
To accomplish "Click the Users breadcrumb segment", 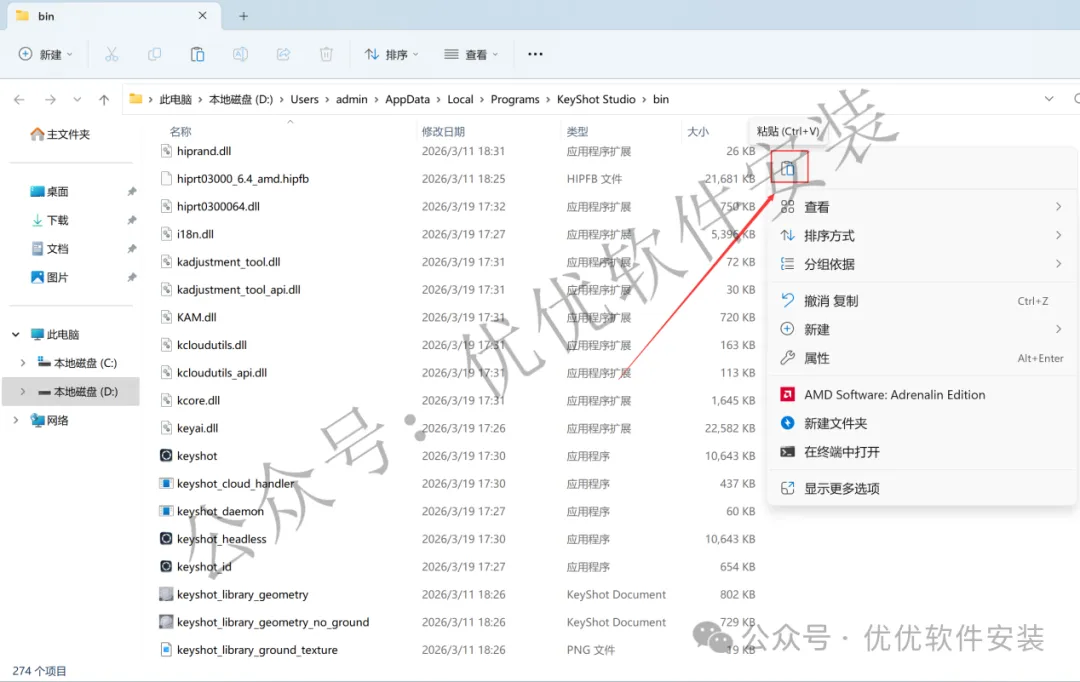I will click(304, 99).
